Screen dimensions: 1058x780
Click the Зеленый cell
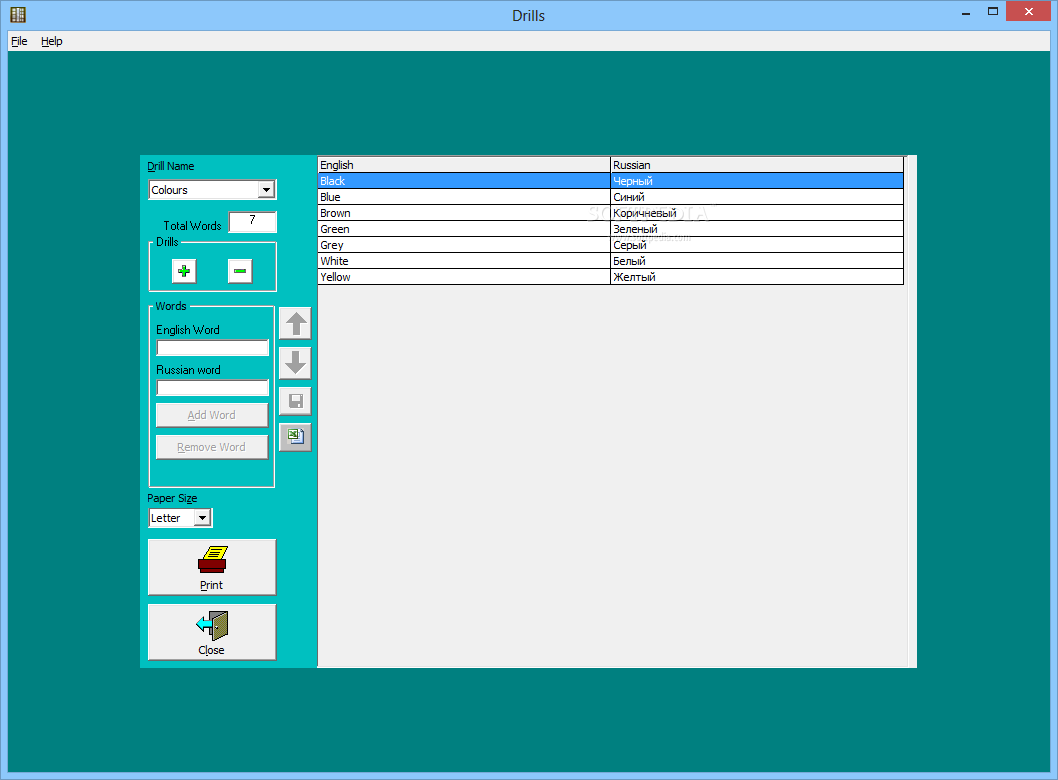pos(757,229)
